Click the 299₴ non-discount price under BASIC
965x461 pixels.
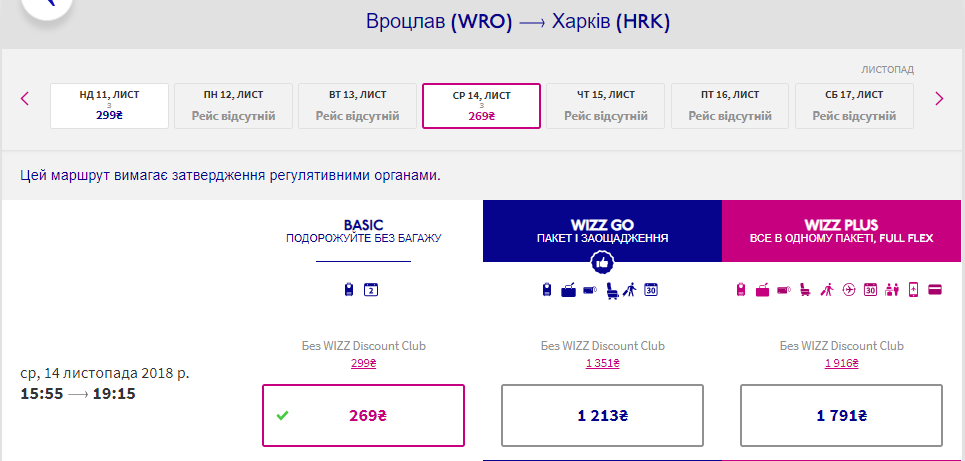(x=363, y=363)
